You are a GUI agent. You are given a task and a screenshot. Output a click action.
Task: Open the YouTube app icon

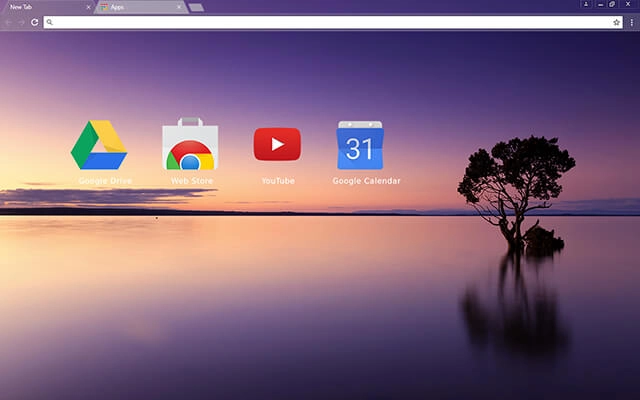pyautogui.click(x=277, y=144)
